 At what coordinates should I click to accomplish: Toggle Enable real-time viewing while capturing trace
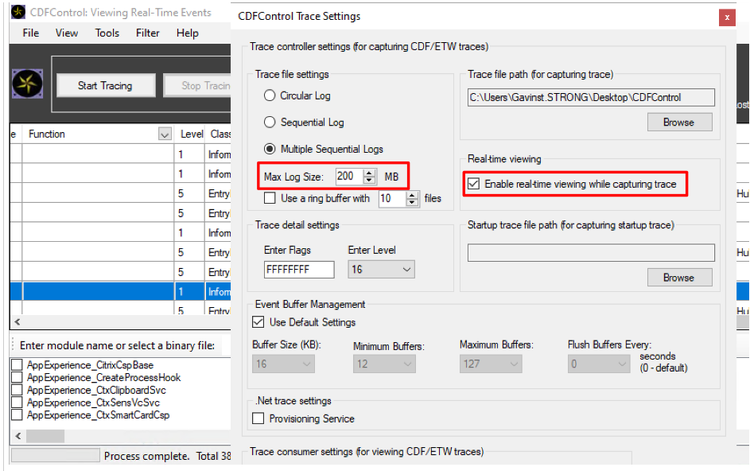click(474, 184)
